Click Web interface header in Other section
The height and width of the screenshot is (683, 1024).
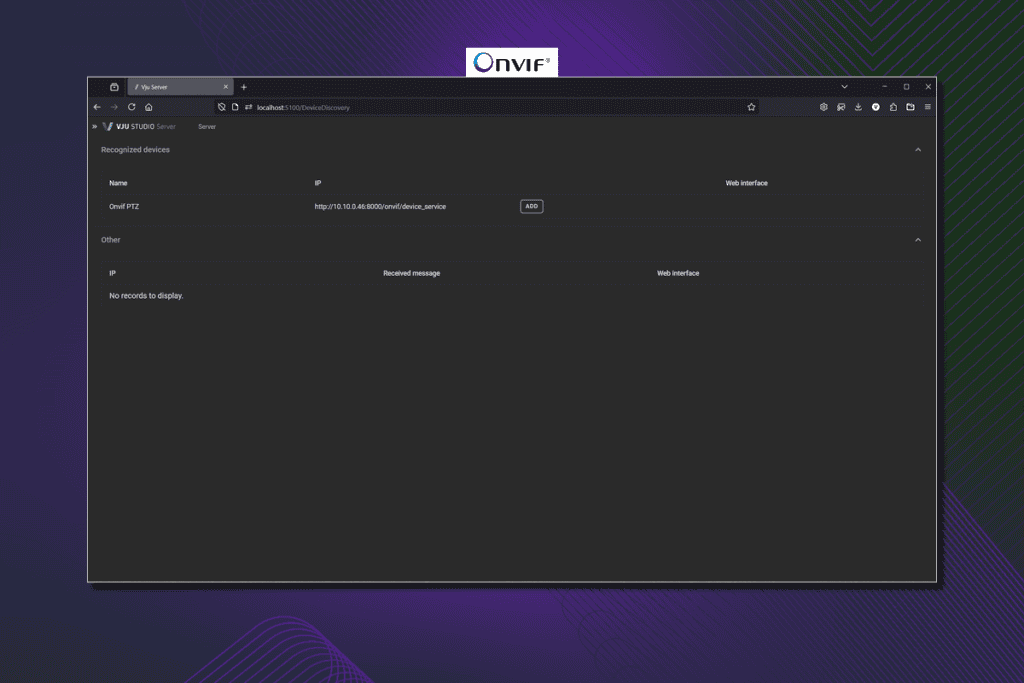click(678, 273)
